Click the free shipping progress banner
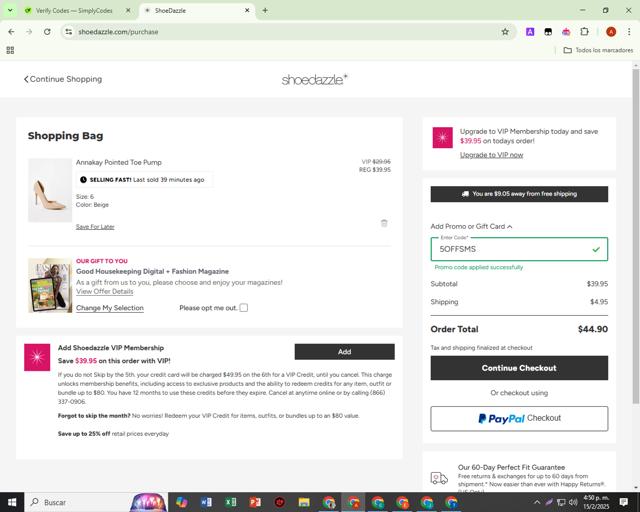The height and width of the screenshot is (512, 640). [519, 194]
